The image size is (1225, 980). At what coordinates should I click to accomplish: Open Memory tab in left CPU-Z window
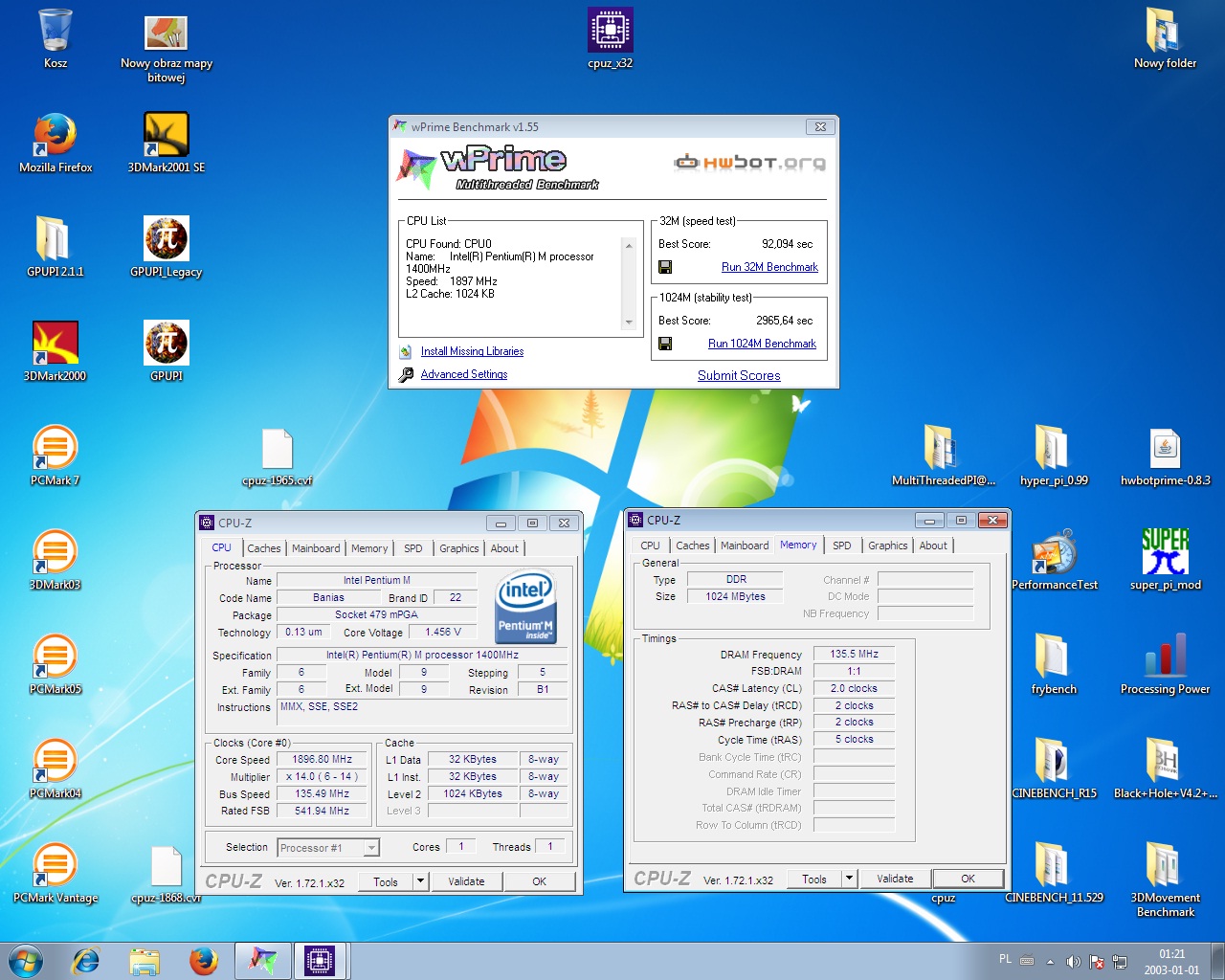point(369,548)
